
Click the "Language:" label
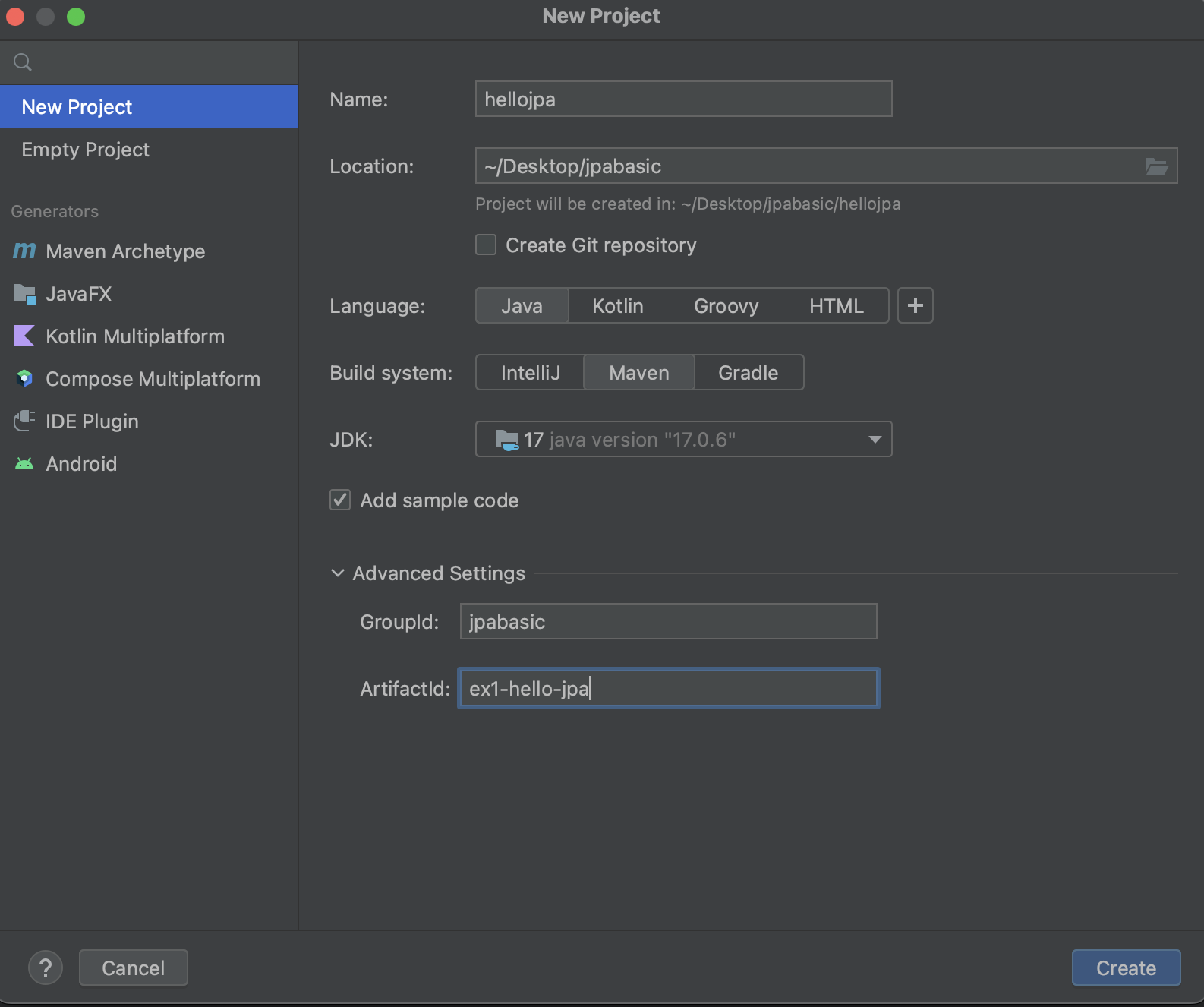click(x=377, y=306)
